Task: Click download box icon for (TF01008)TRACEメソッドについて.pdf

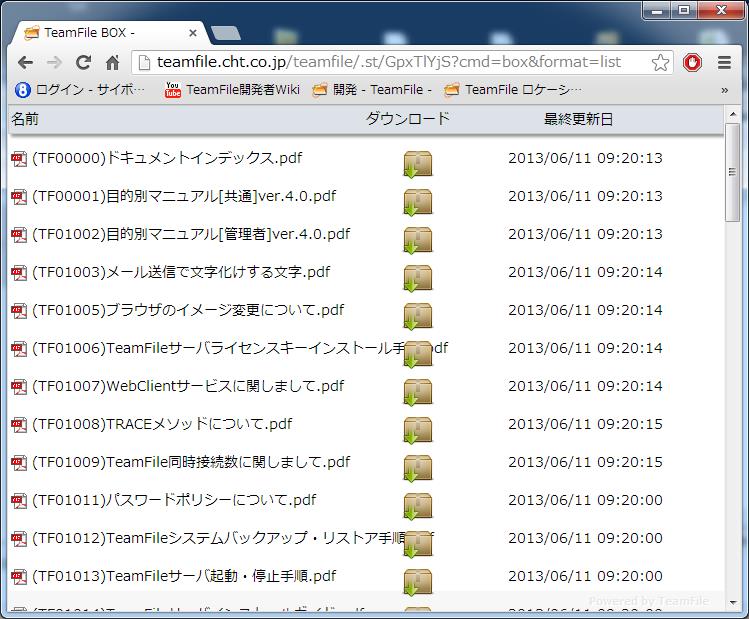Action: click(417, 431)
